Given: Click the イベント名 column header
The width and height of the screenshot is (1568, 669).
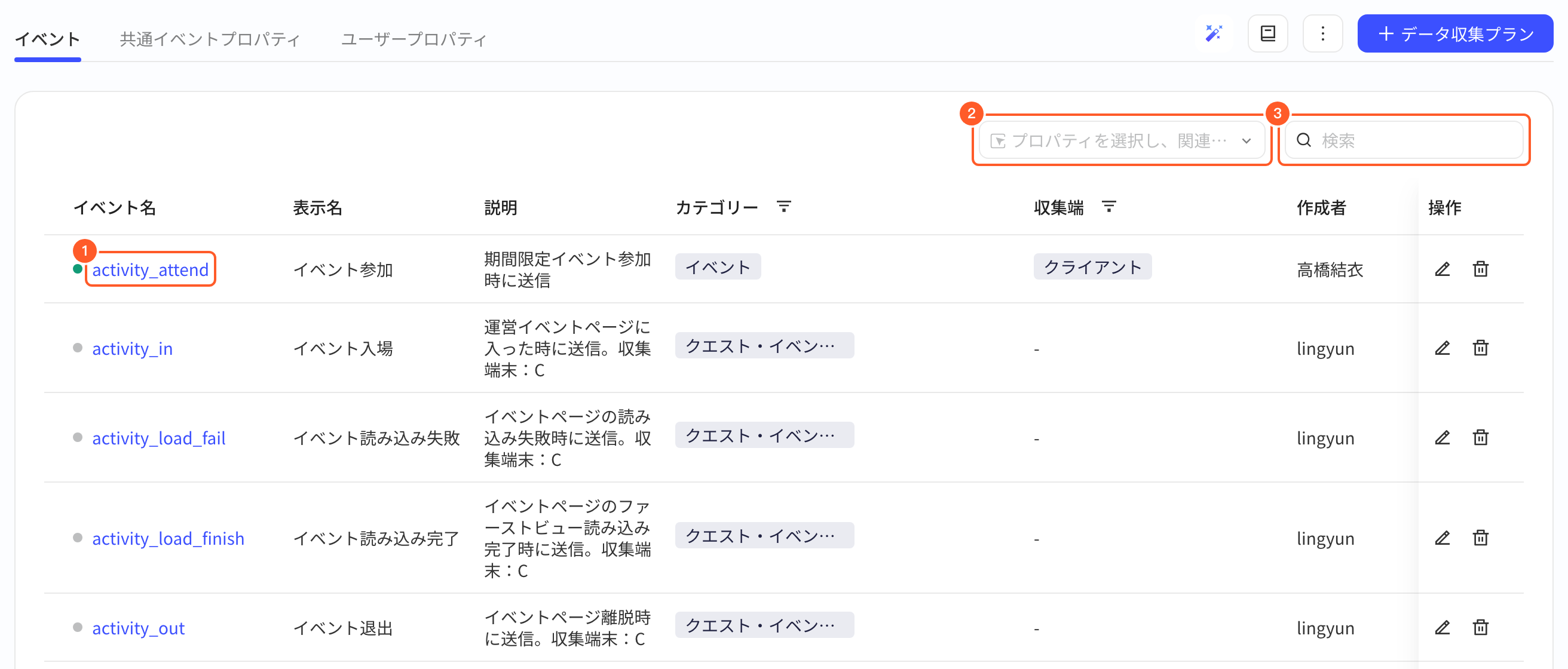Looking at the screenshot, I should click(x=115, y=207).
